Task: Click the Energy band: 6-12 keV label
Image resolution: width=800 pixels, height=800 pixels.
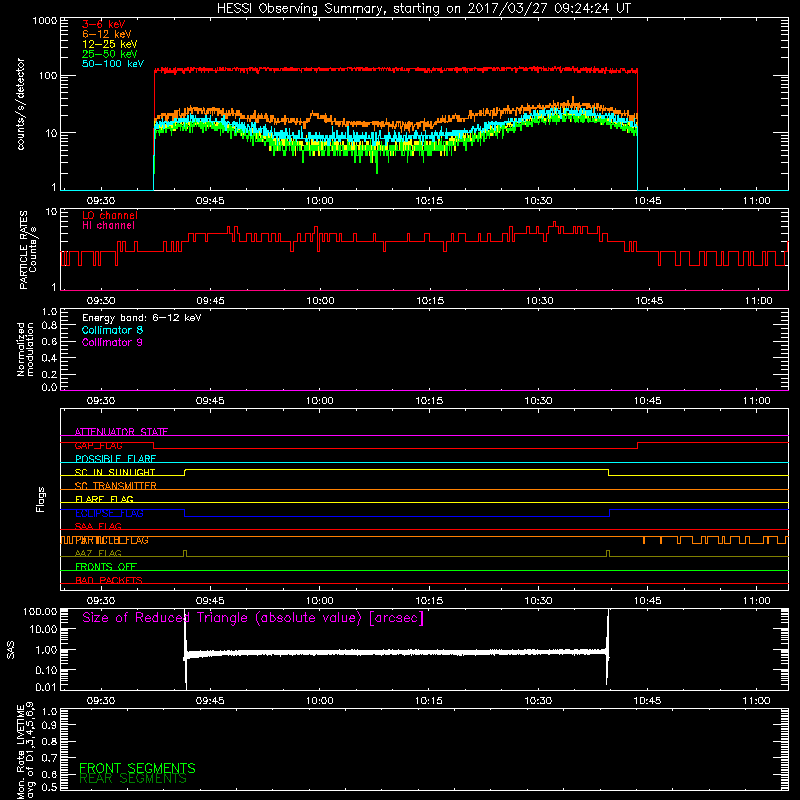Action: (x=141, y=318)
